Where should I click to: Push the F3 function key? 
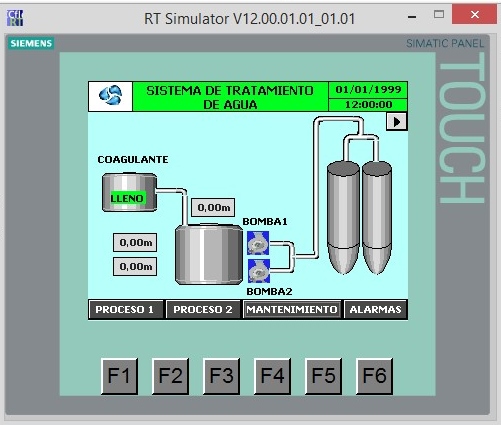221,376
